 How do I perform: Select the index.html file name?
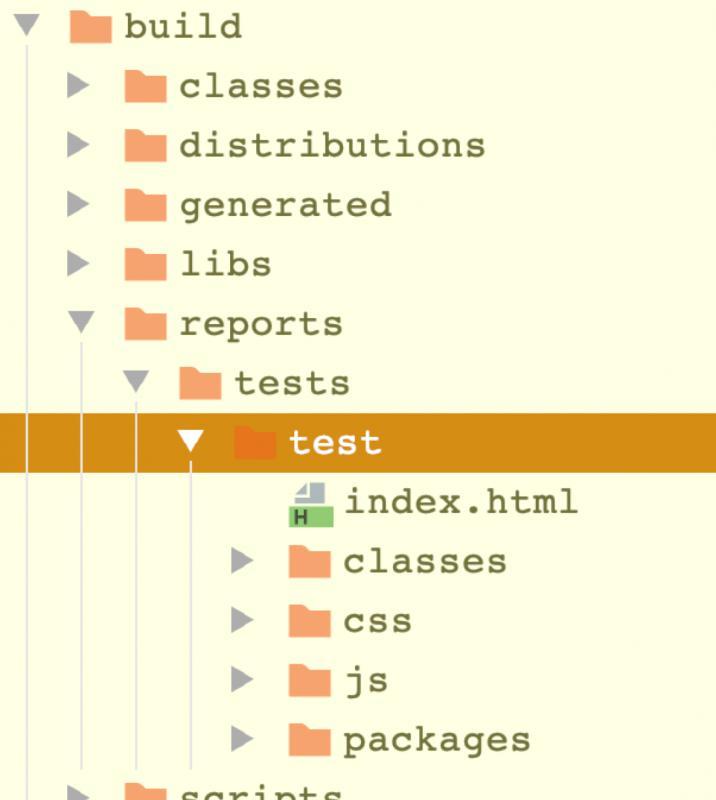point(461,502)
